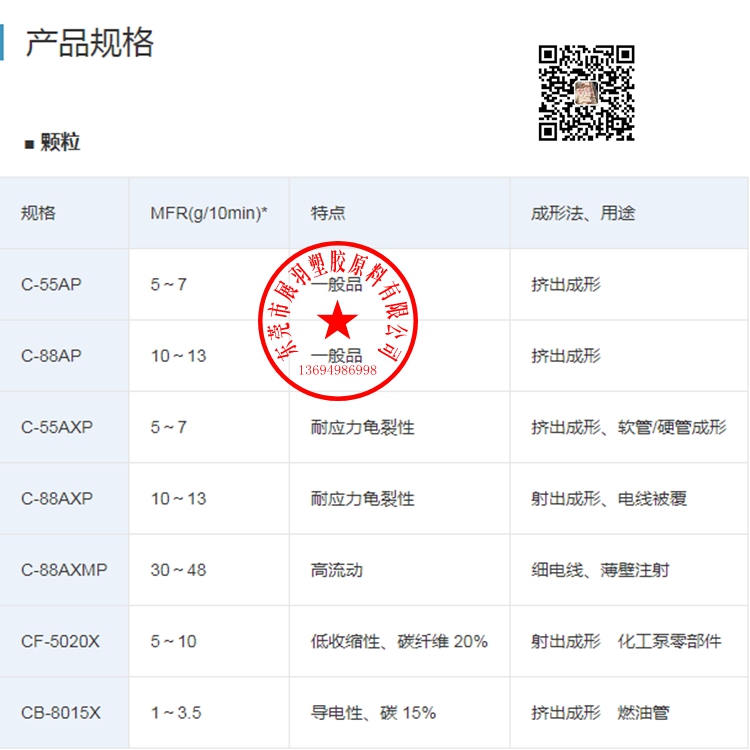Select the C-55AP grade cell
Viewport: 750px width, 750px height.
point(51,284)
